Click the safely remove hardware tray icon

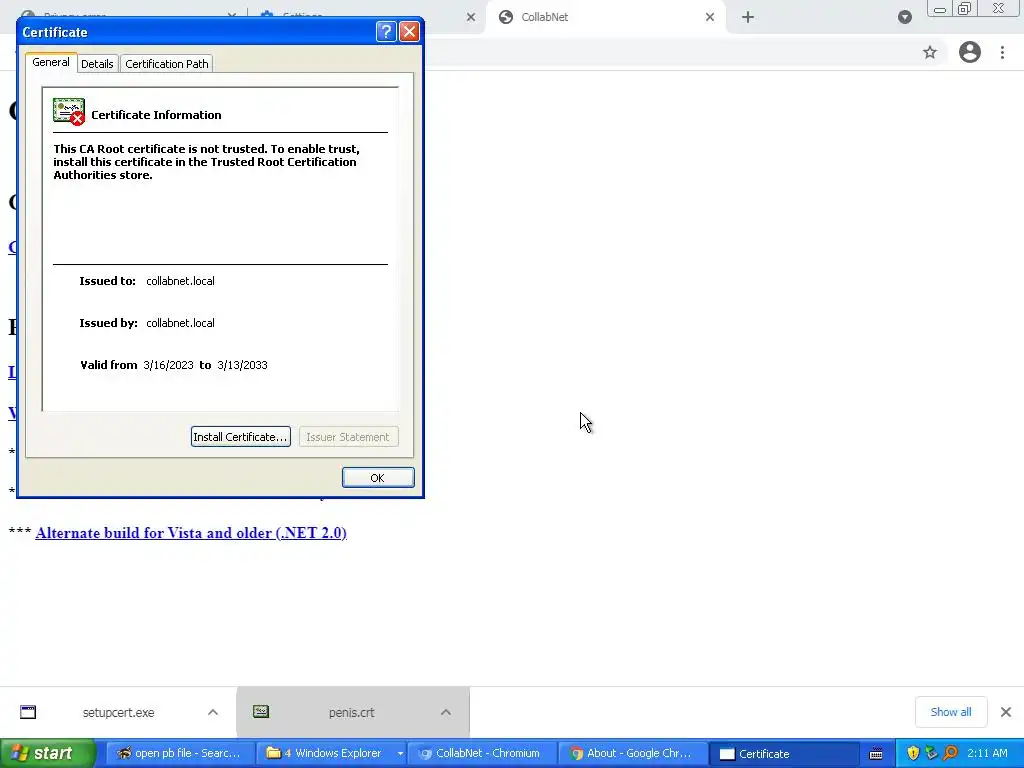[932, 753]
